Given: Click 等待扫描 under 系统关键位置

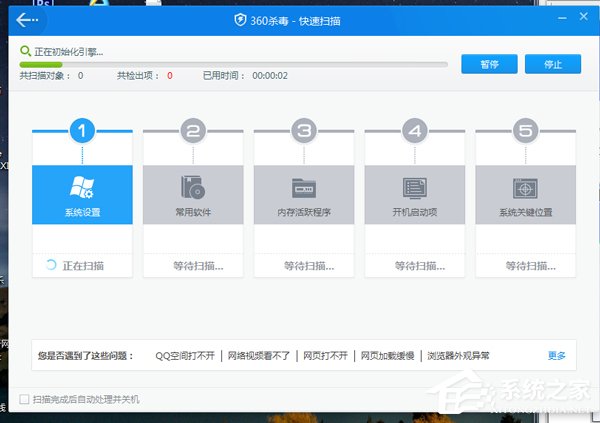Looking at the screenshot, I should pyautogui.click(x=531, y=265).
